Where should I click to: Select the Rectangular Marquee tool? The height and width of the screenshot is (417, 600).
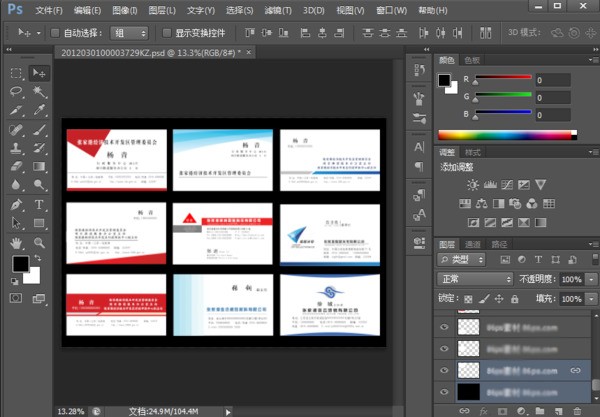point(17,73)
